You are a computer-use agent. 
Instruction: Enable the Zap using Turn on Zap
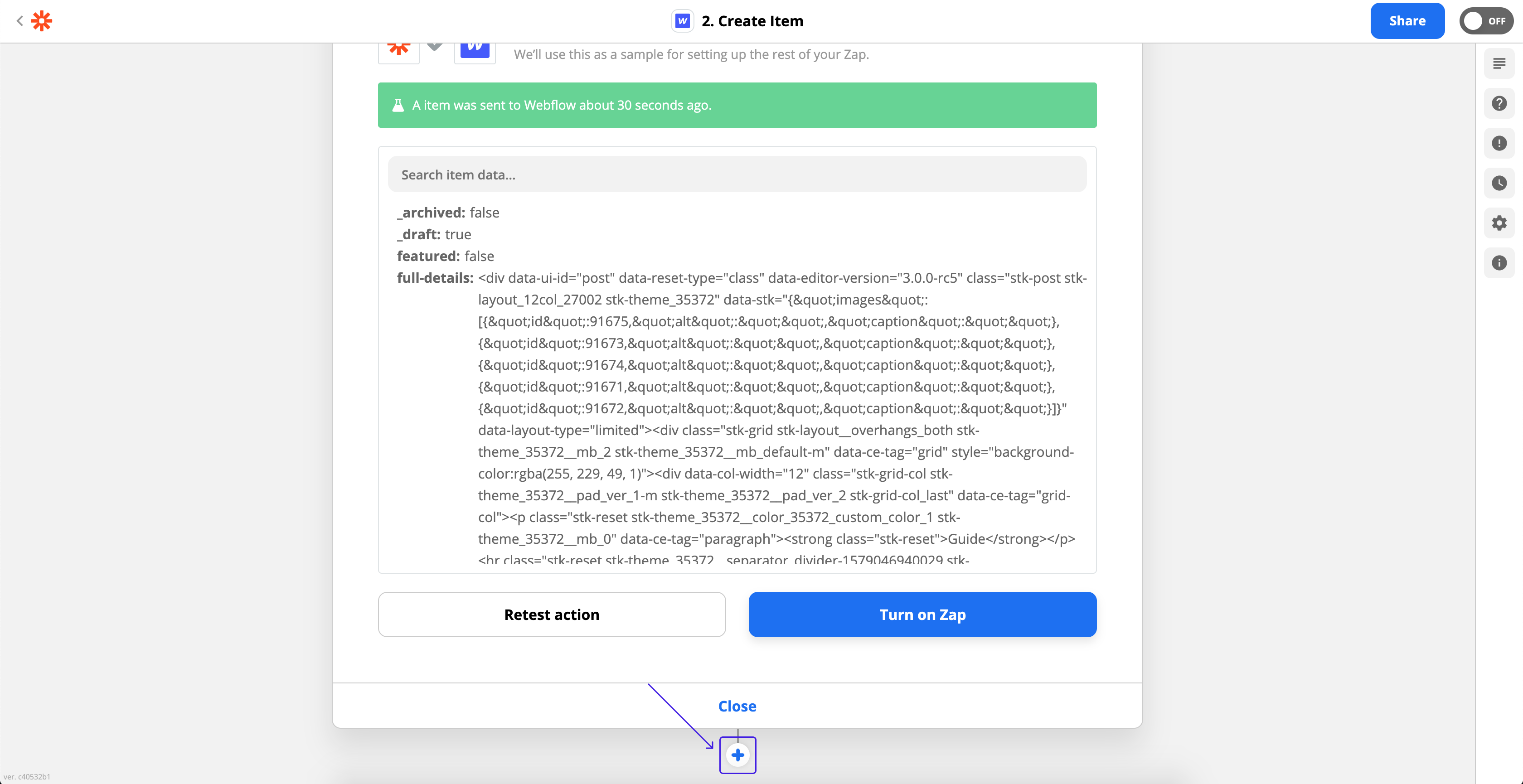[922, 615]
